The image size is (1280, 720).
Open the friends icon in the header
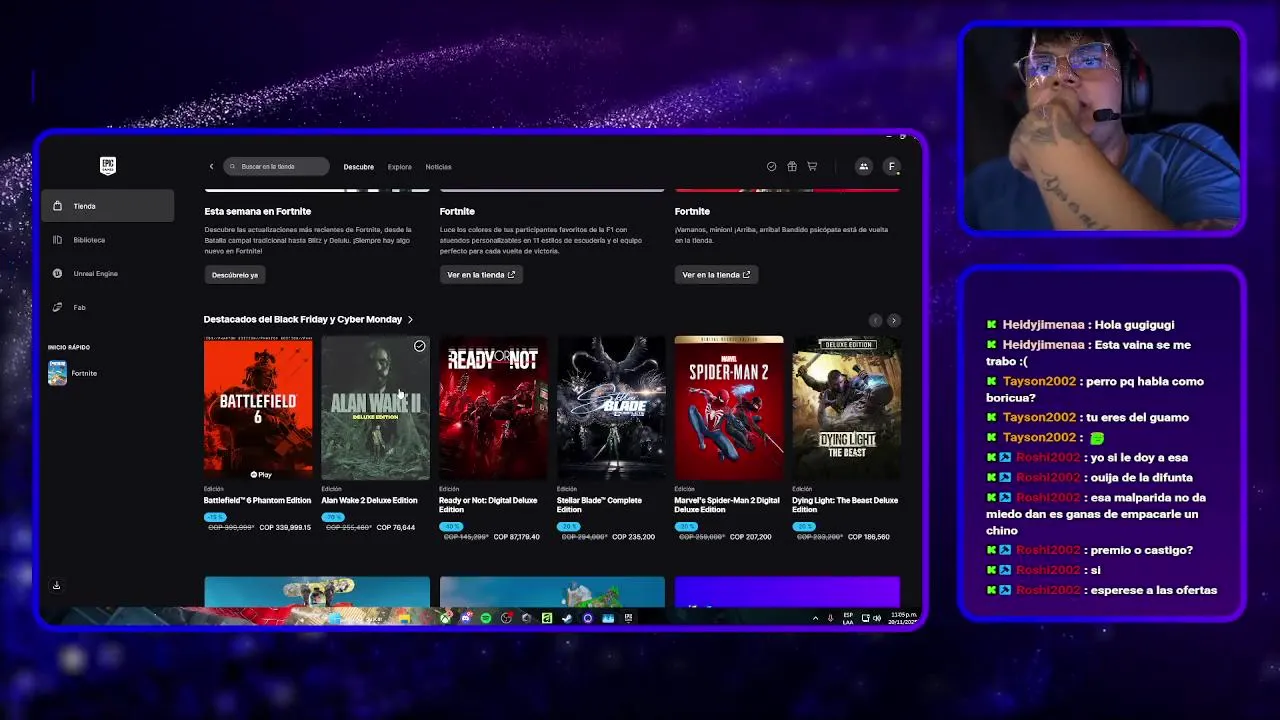point(863,167)
